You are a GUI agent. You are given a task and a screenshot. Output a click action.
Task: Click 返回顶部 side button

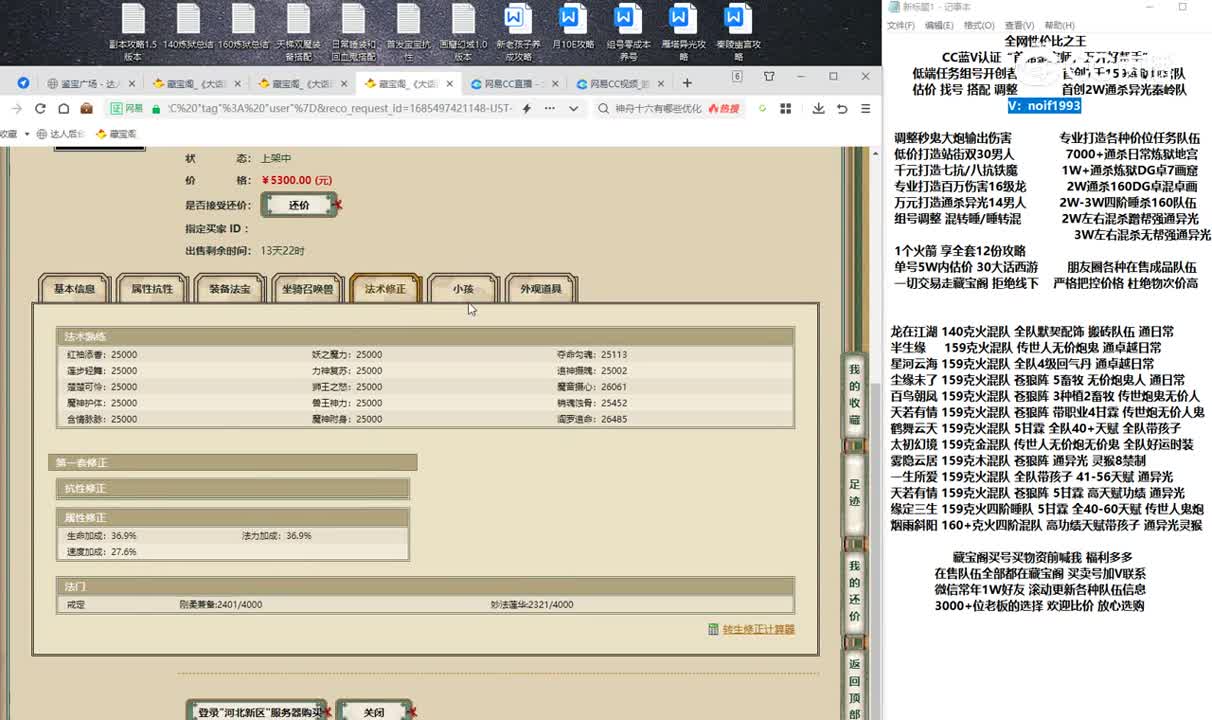pos(854,686)
